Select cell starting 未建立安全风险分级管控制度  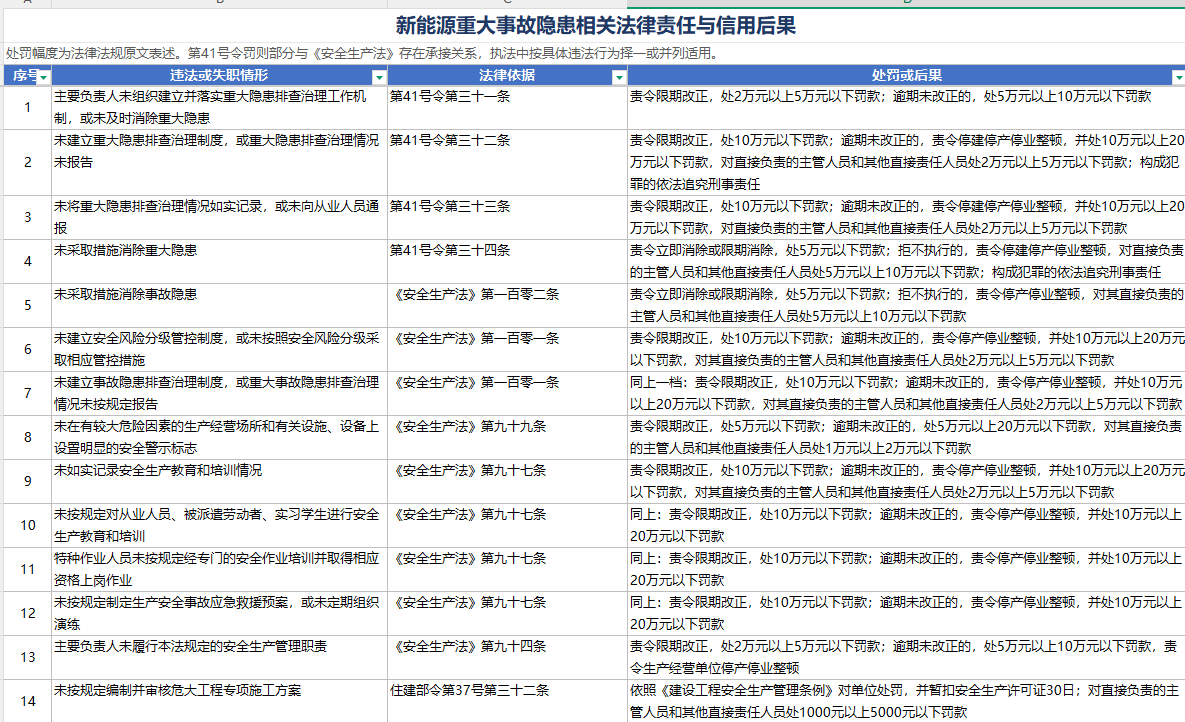coord(219,349)
